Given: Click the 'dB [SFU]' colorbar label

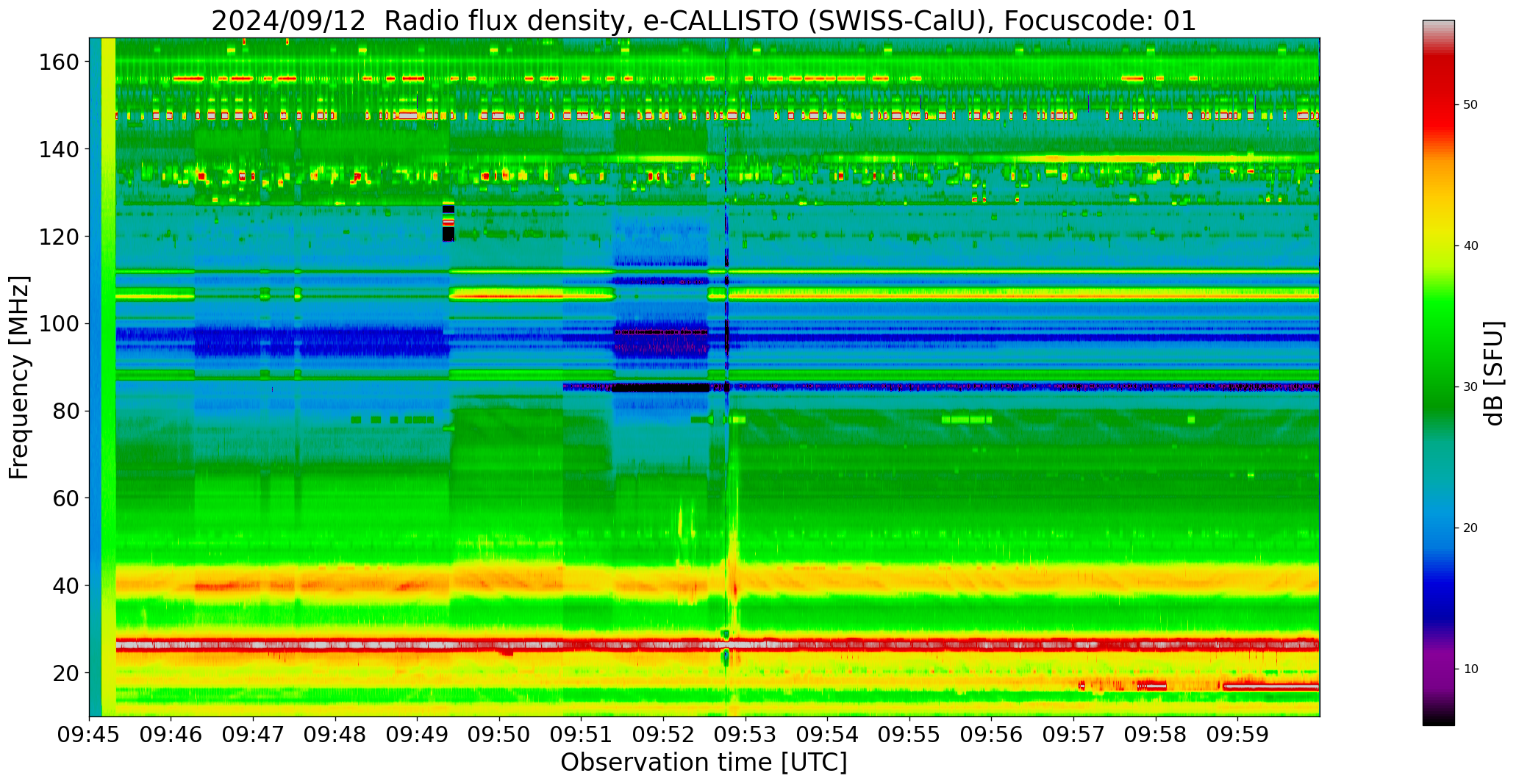Looking at the screenshot, I should click(x=1493, y=373).
